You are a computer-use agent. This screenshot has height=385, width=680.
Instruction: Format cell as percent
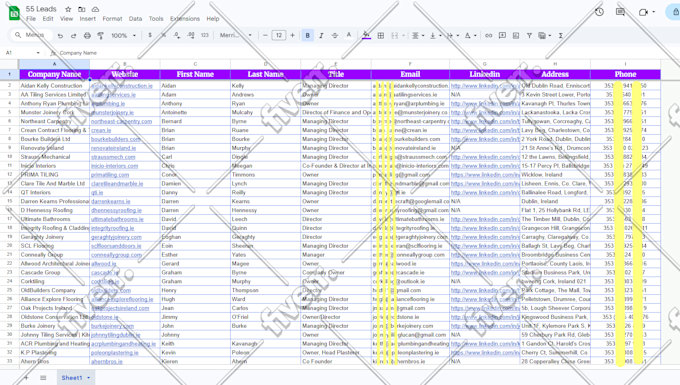click(163, 35)
